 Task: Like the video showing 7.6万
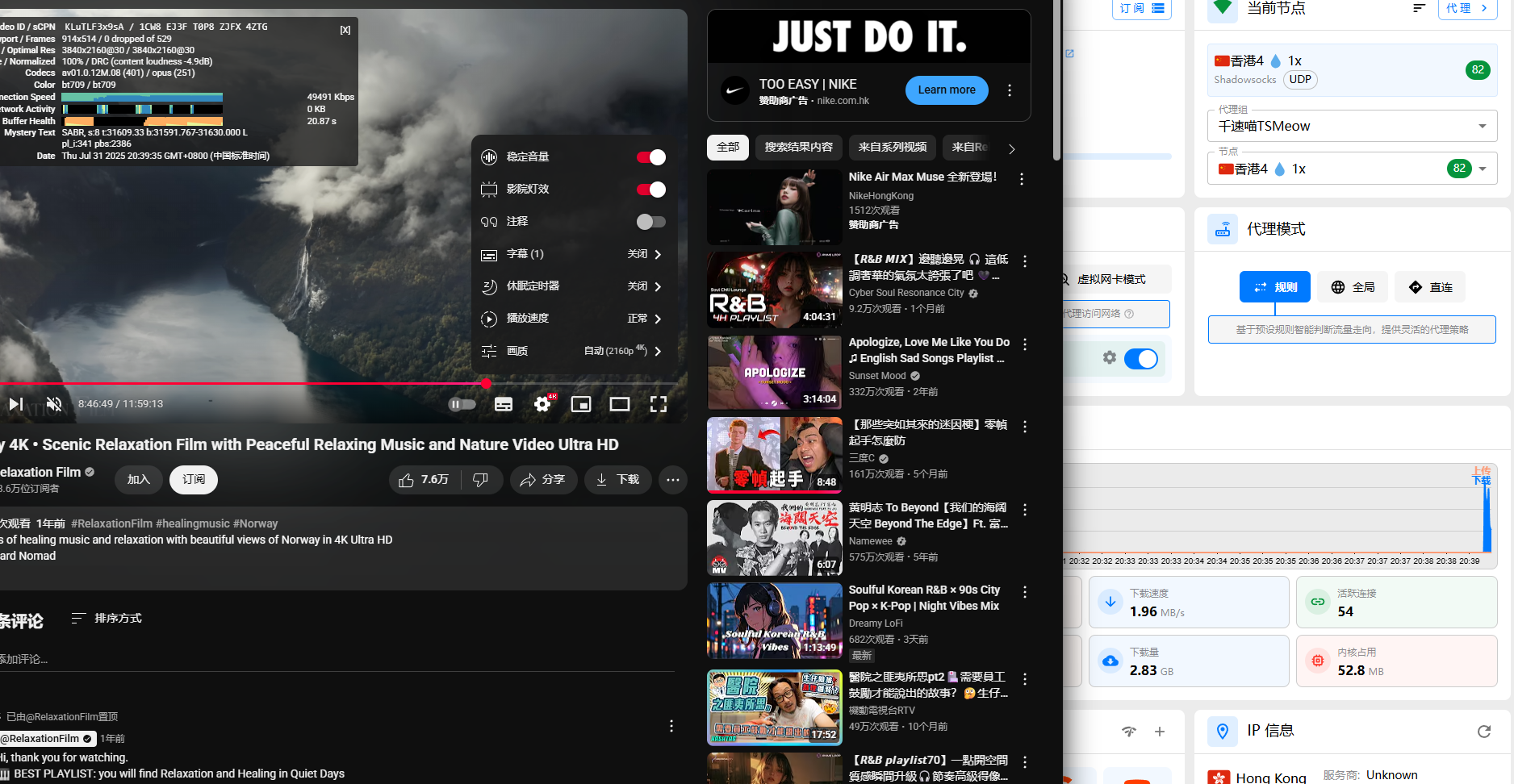click(424, 480)
